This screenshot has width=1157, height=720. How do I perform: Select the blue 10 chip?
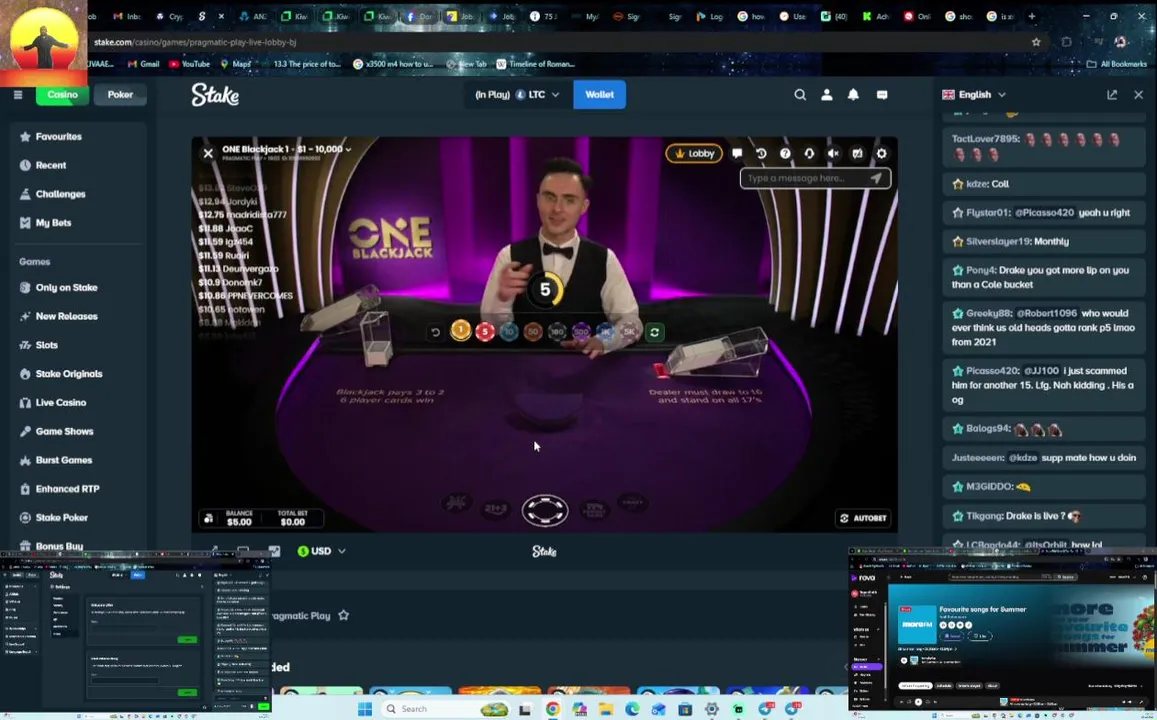click(x=509, y=332)
